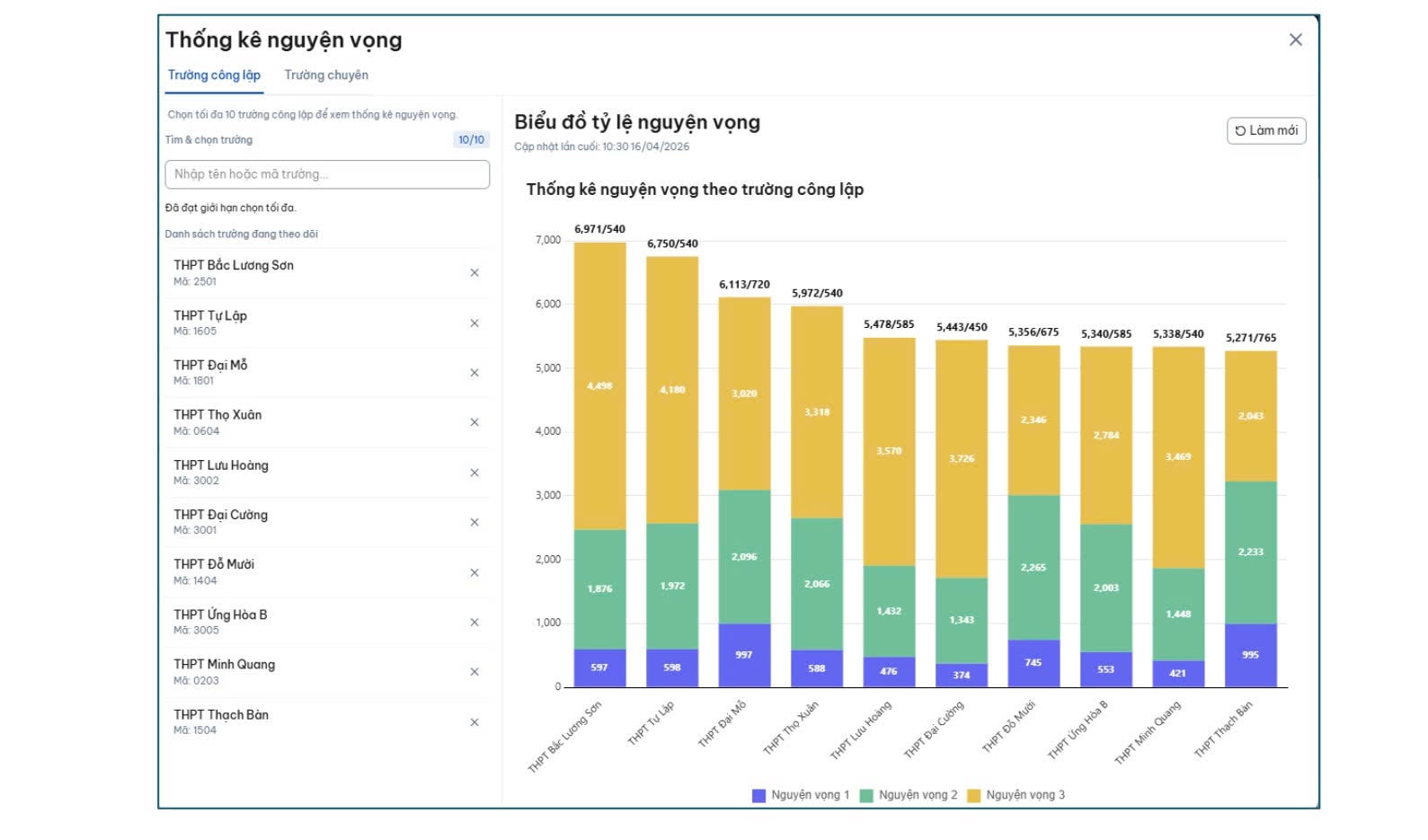Remove THPT Ứng Hòa B from tracked list
Image resolution: width=1428 pixels, height=840 pixels.
pyautogui.click(x=475, y=622)
